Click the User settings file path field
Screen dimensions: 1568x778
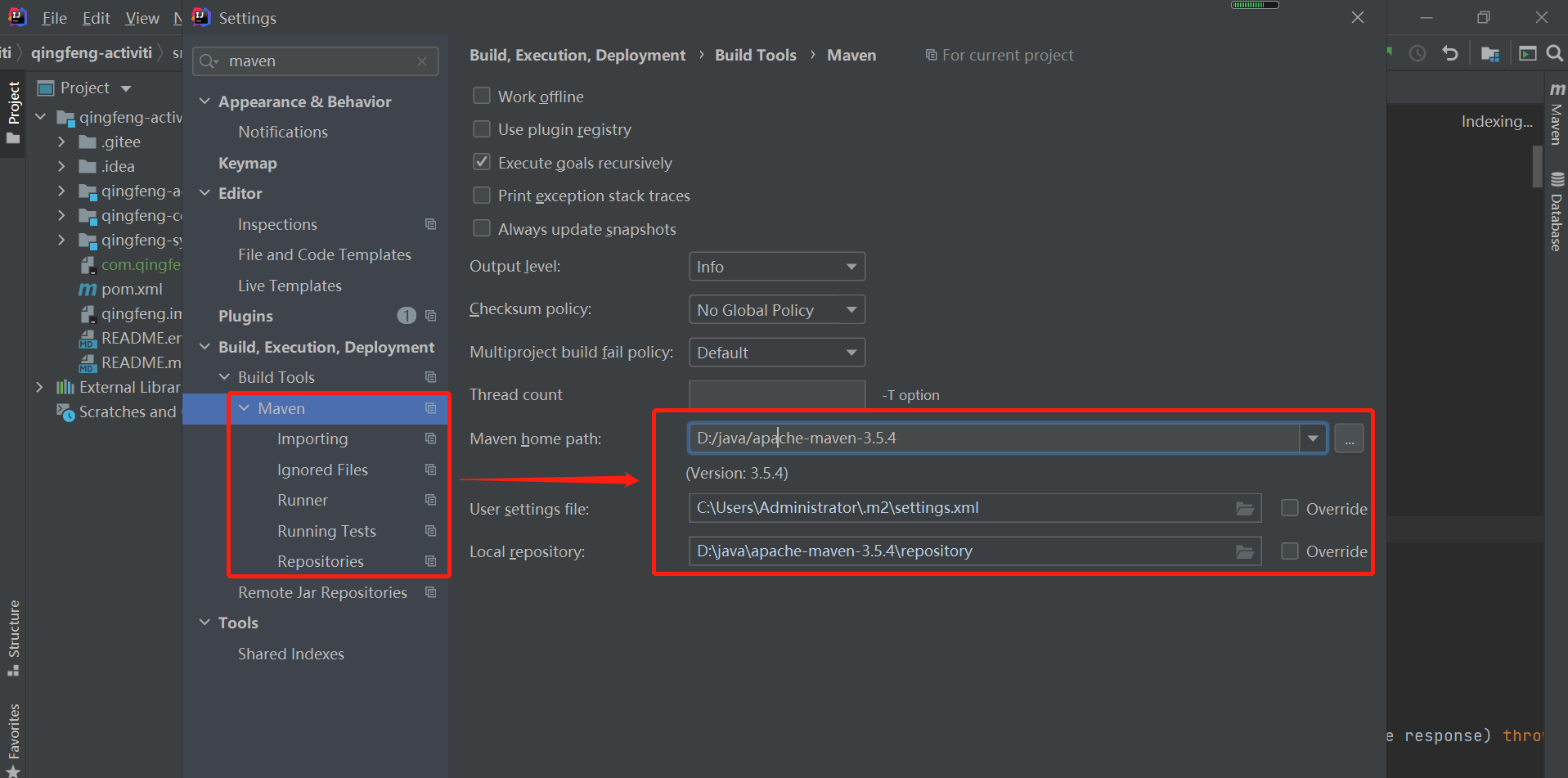point(975,508)
